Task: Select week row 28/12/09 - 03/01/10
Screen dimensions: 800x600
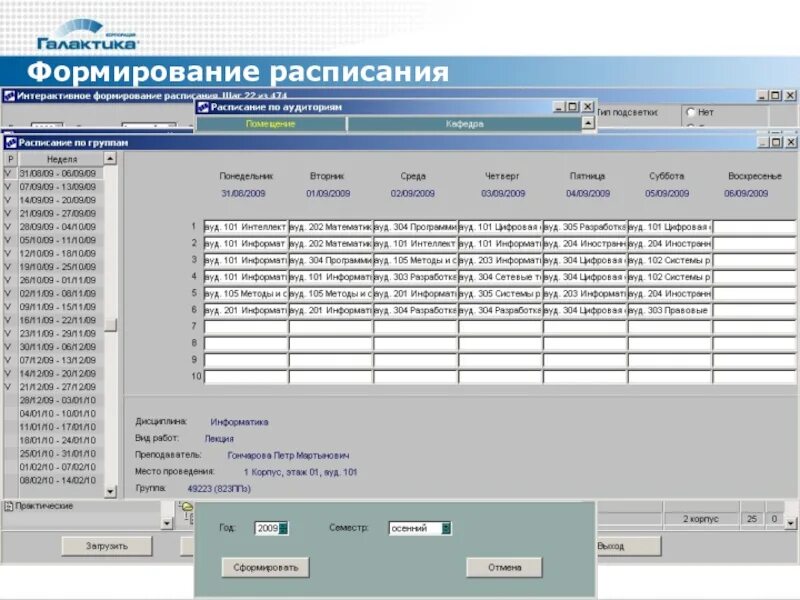Action: coord(58,400)
